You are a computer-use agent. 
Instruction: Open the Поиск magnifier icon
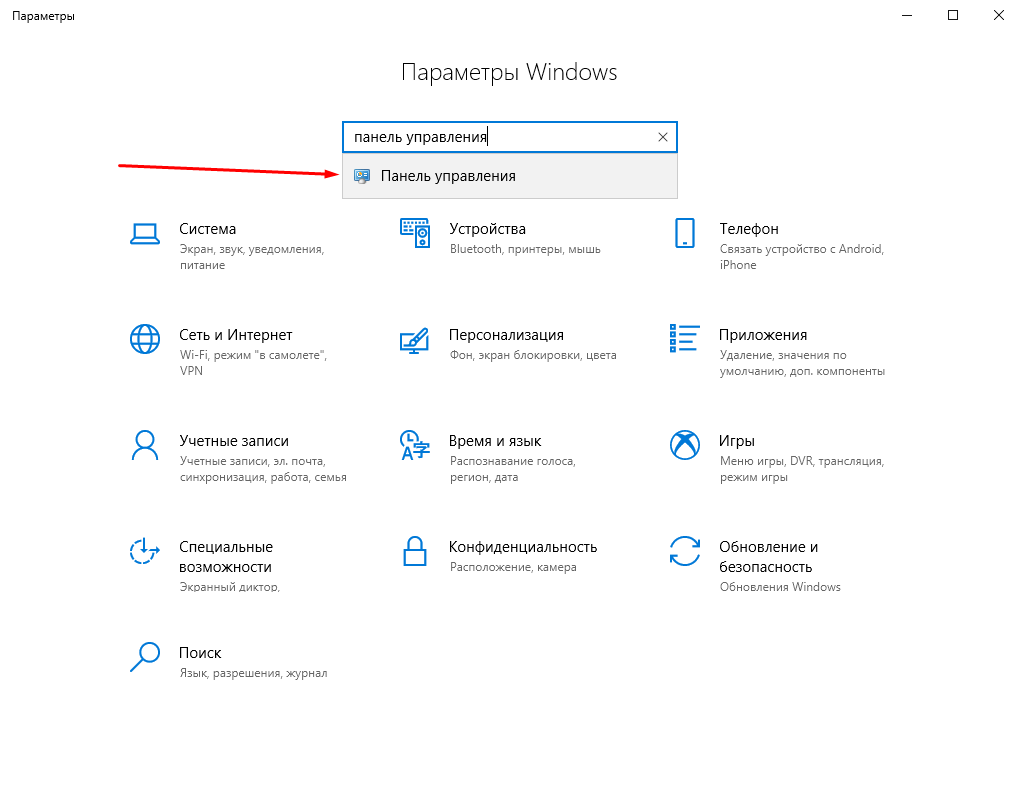click(145, 657)
